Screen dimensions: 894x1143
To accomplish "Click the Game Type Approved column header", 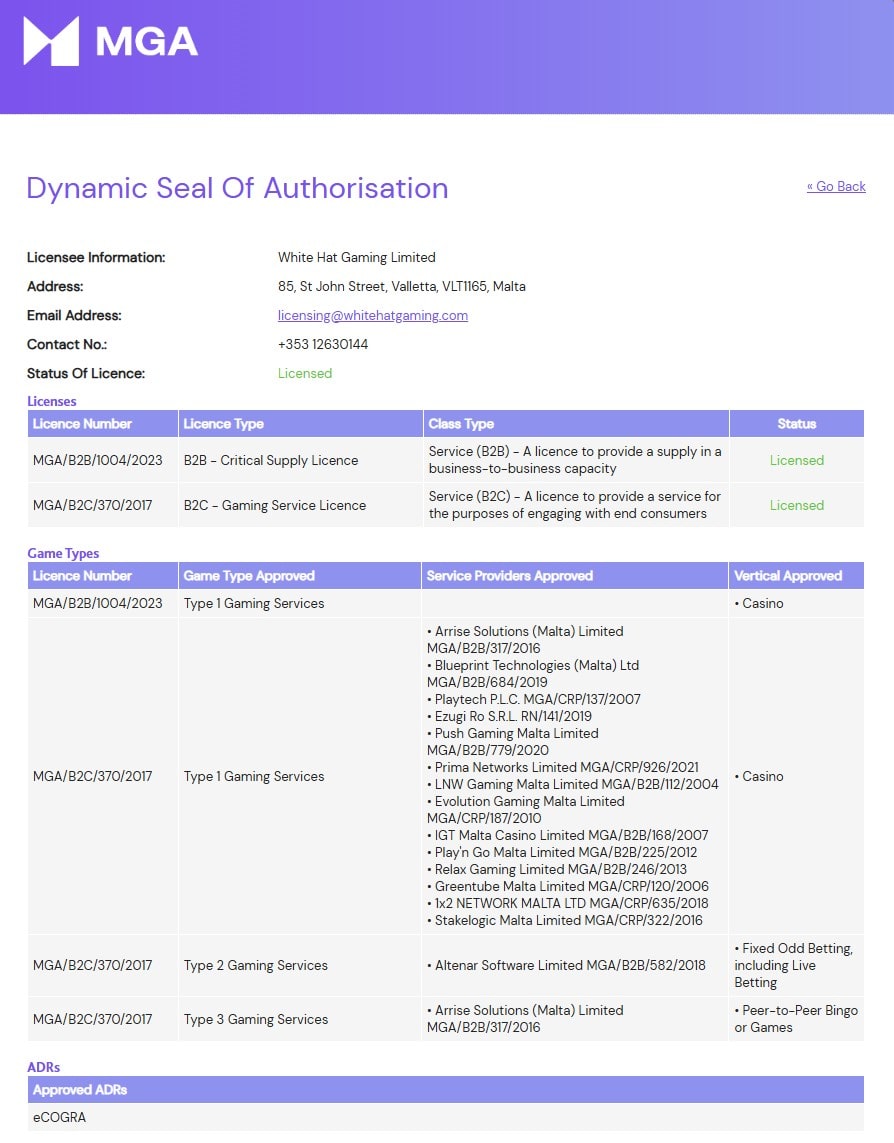I will pyautogui.click(x=249, y=576).
